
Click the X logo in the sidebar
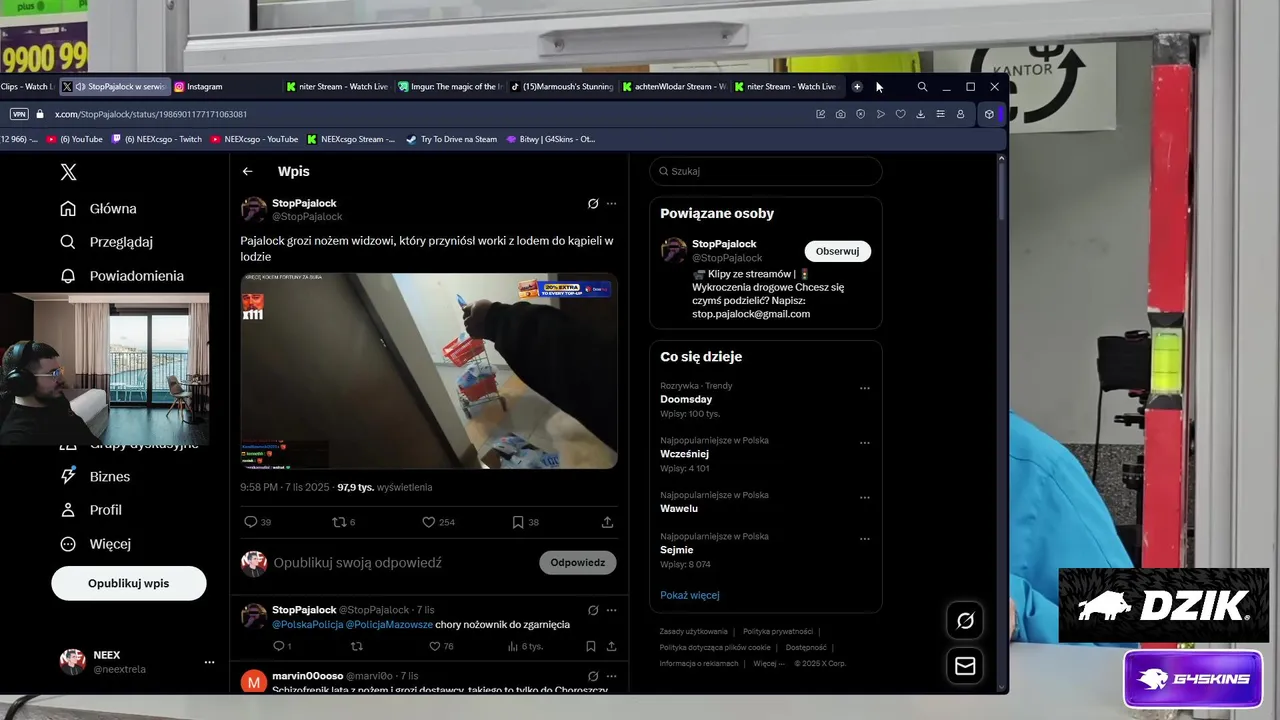tap(68, 172)
